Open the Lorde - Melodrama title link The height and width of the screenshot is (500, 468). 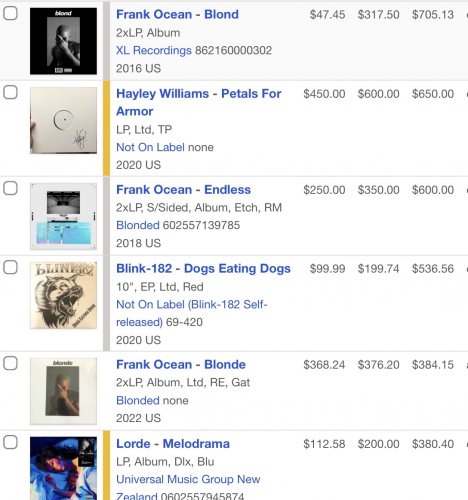173,444
